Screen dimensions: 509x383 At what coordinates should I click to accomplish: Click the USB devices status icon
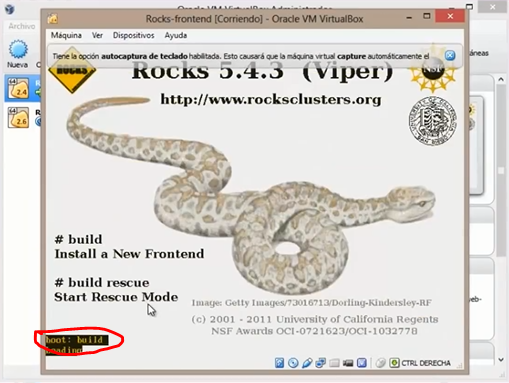tap(307, 363)
